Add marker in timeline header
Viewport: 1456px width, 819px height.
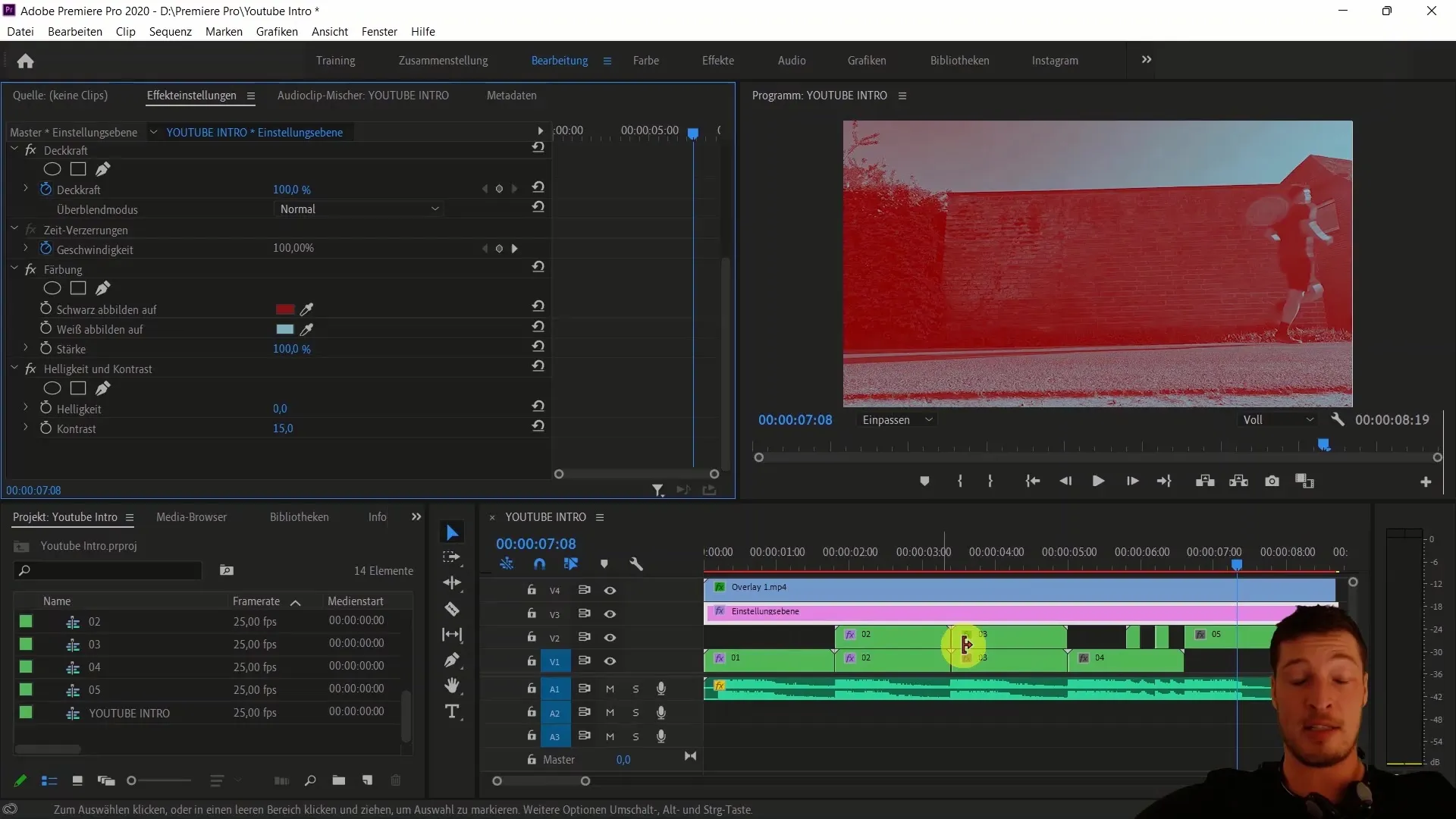click(604, 563)
